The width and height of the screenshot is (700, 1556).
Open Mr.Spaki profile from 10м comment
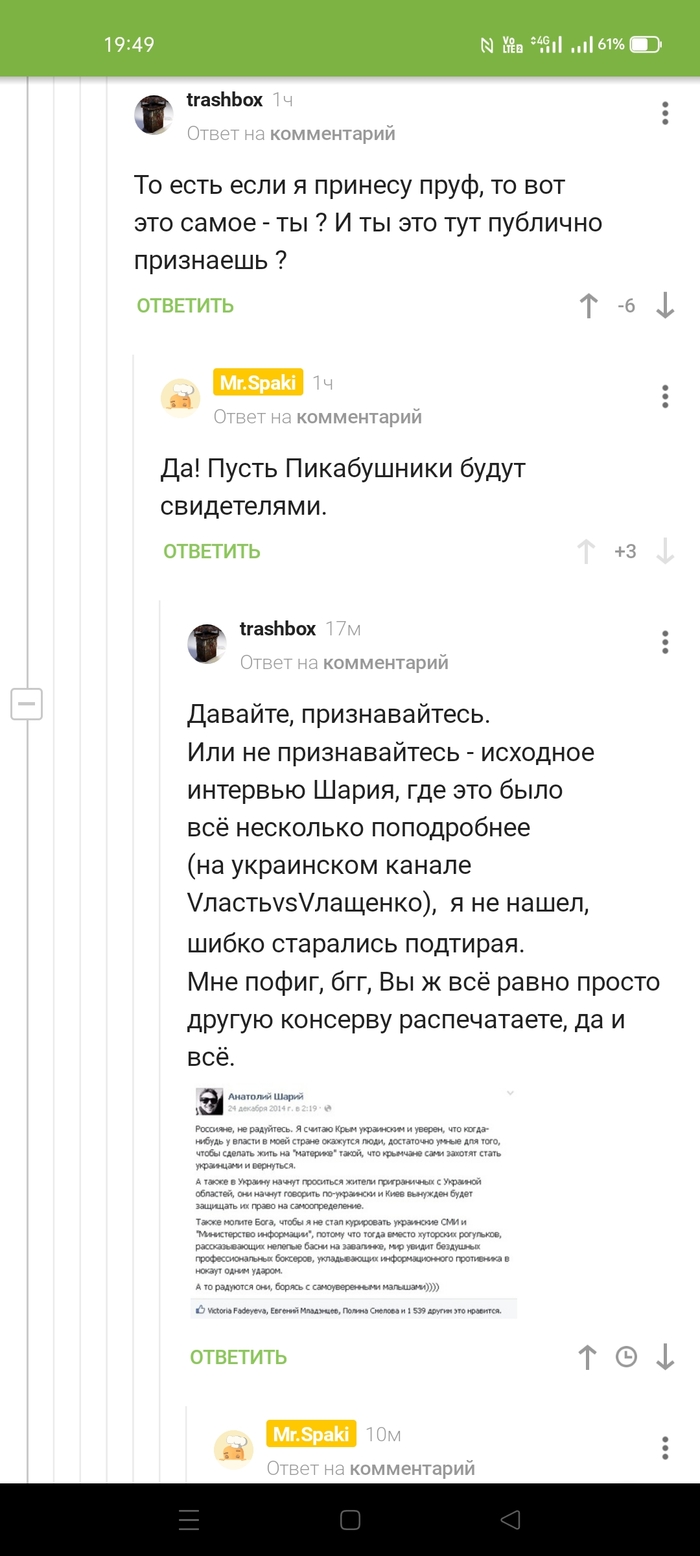coord(311,1434)
